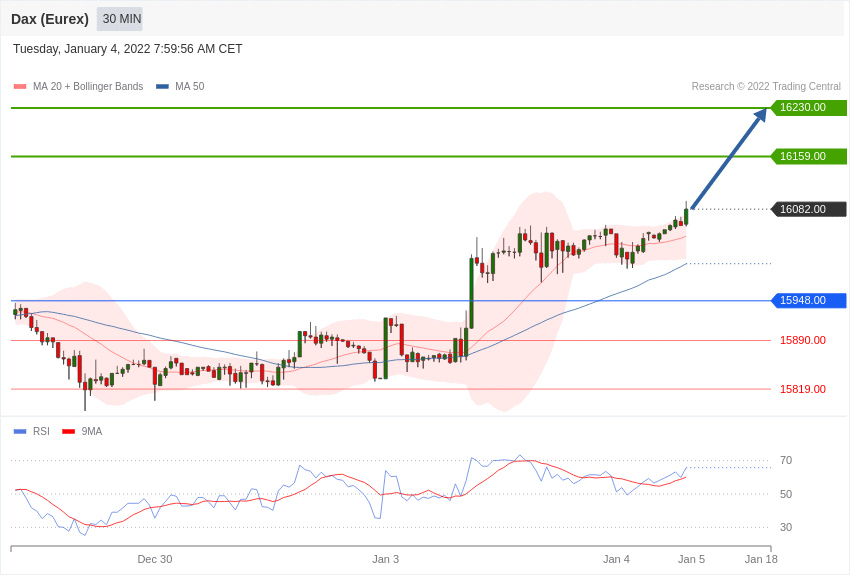Click the Dax (Eurex) chart title
The width and height of the screenshot is (850, 576).
tap(50, 19)
